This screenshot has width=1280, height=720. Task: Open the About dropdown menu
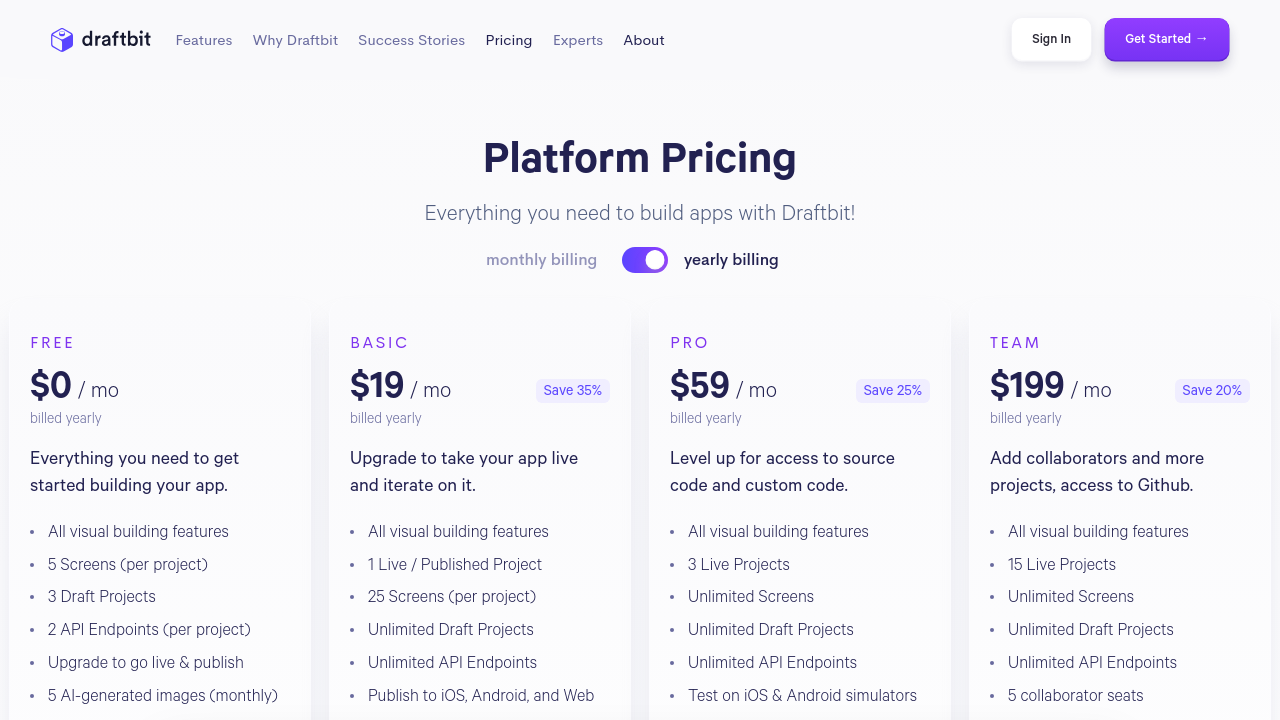tap(644, 41)
